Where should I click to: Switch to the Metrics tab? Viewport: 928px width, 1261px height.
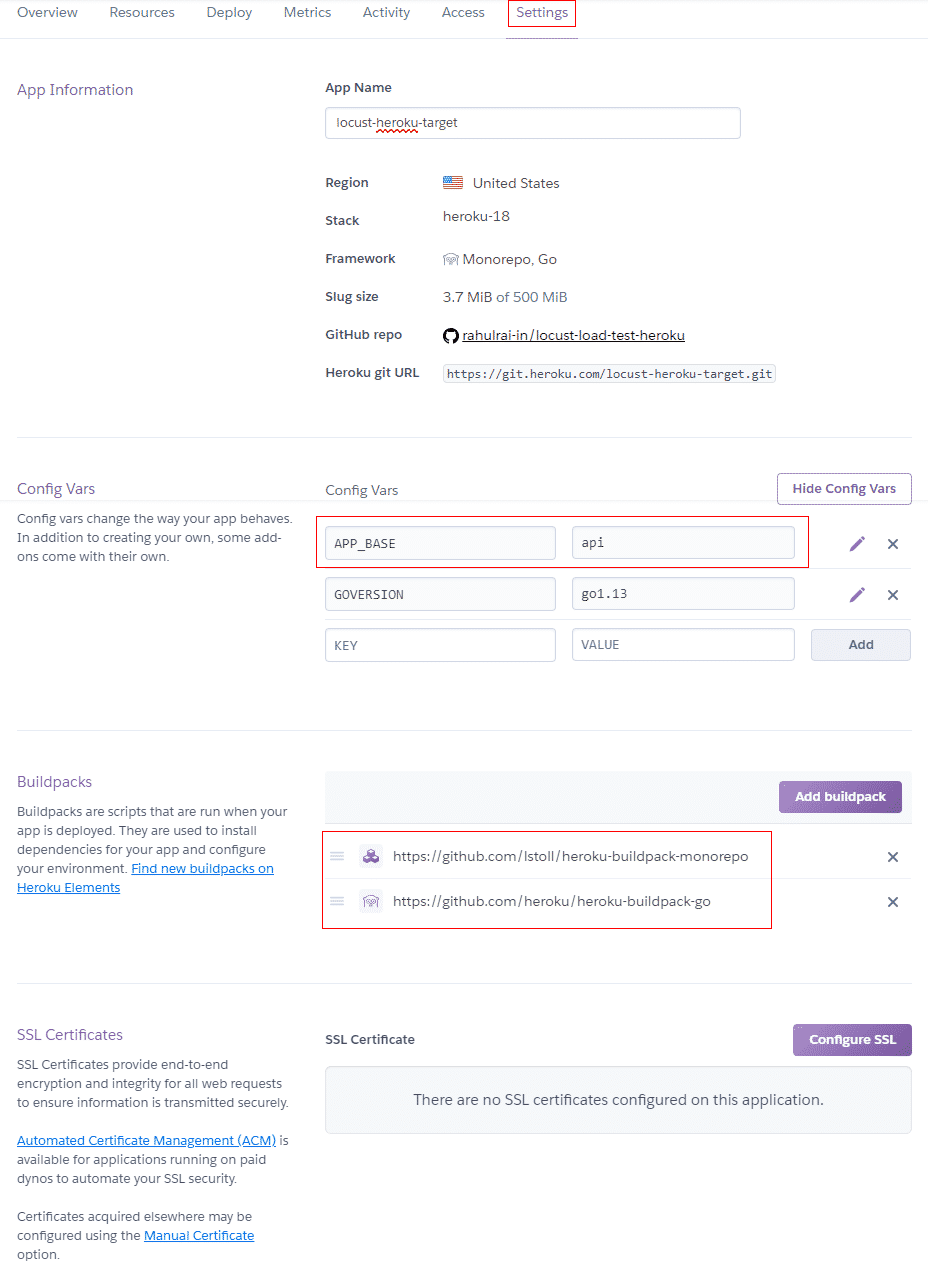click(x=307, y=13)
